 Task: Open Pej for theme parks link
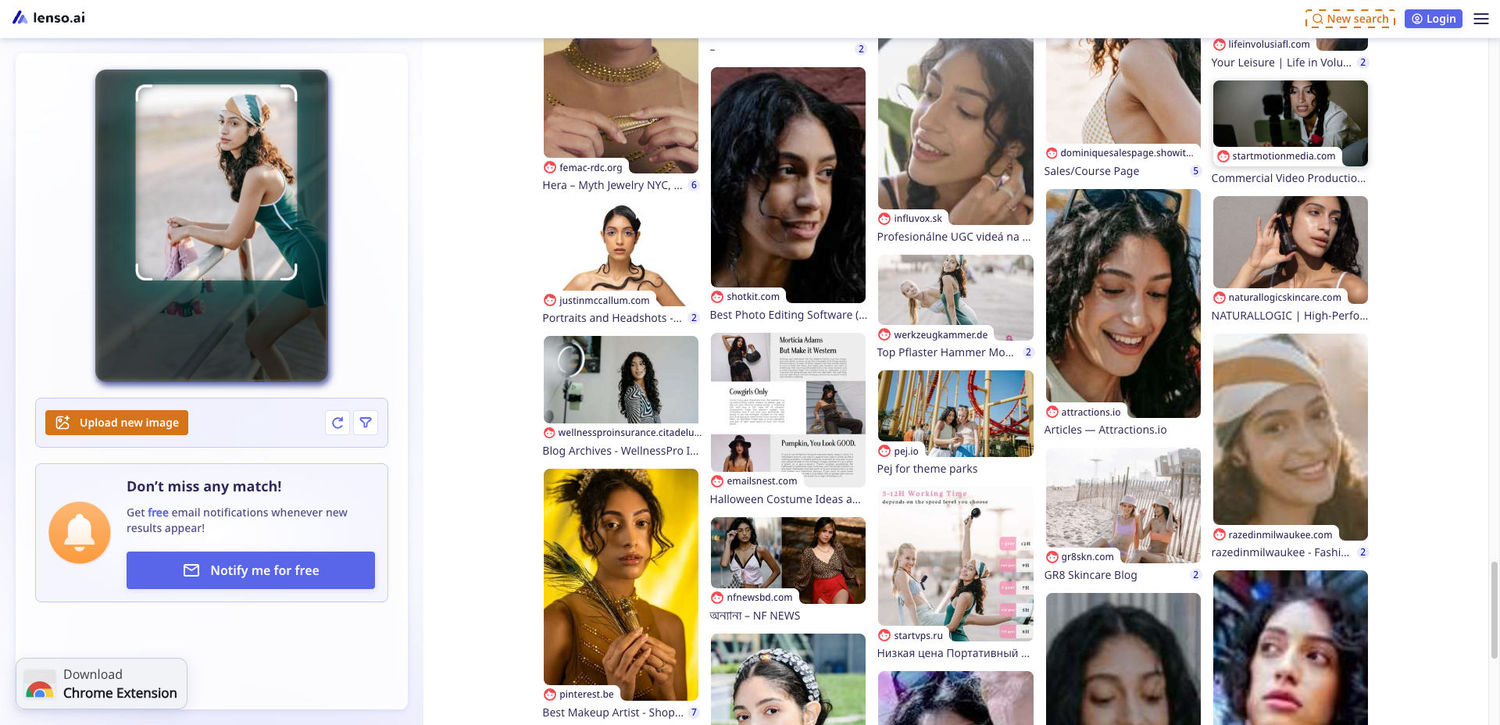click(927, 469)
